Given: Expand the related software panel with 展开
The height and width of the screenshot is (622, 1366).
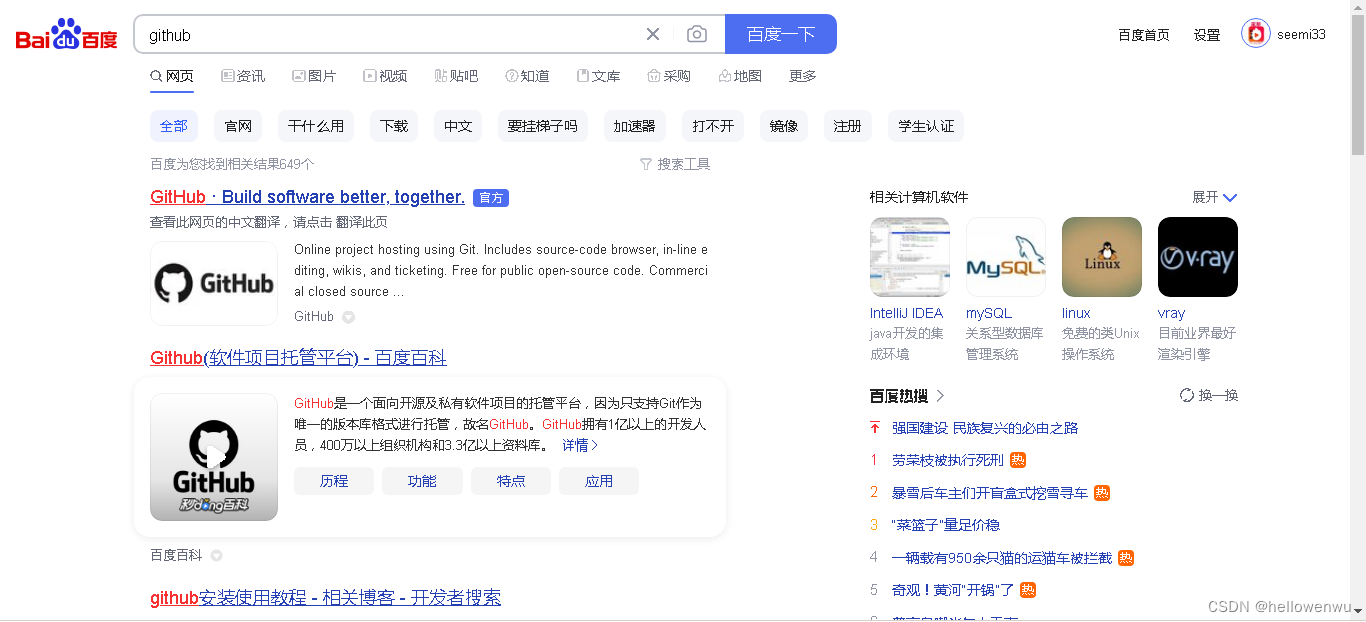Looking at the screenshot, I should 1215,198.
